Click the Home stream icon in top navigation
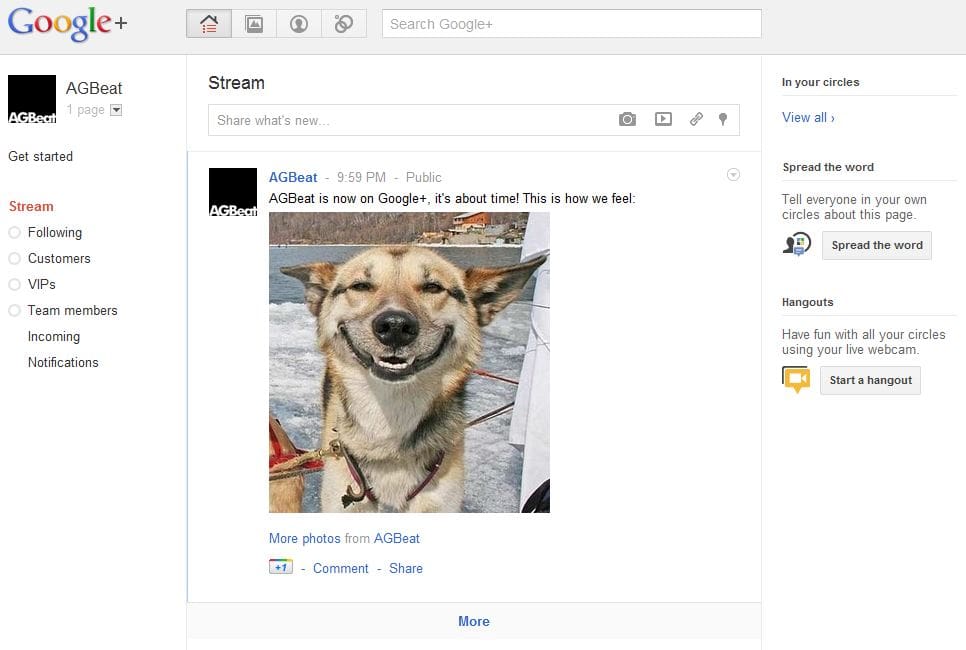The height and width of the screenshot is (650, 966). pyautogui.click(x=209, y=24)
